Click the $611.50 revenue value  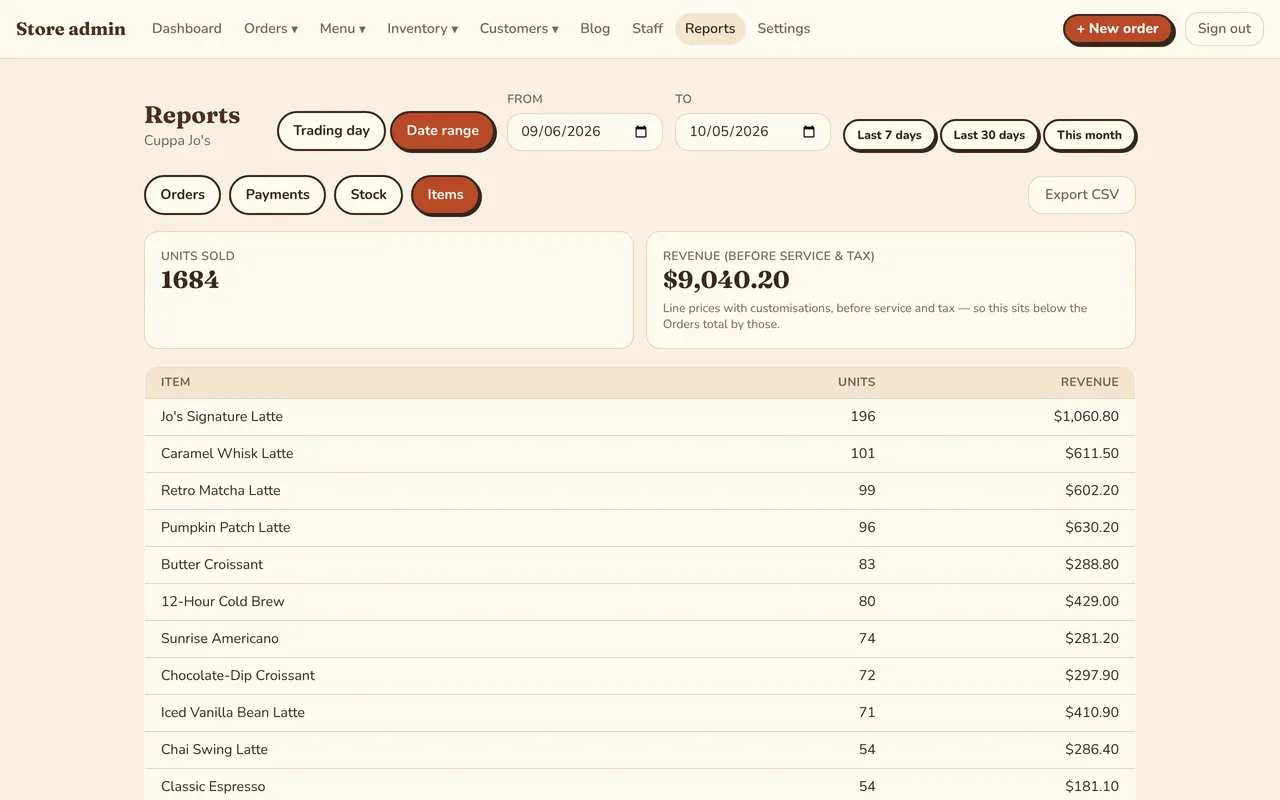[1092, 454]
